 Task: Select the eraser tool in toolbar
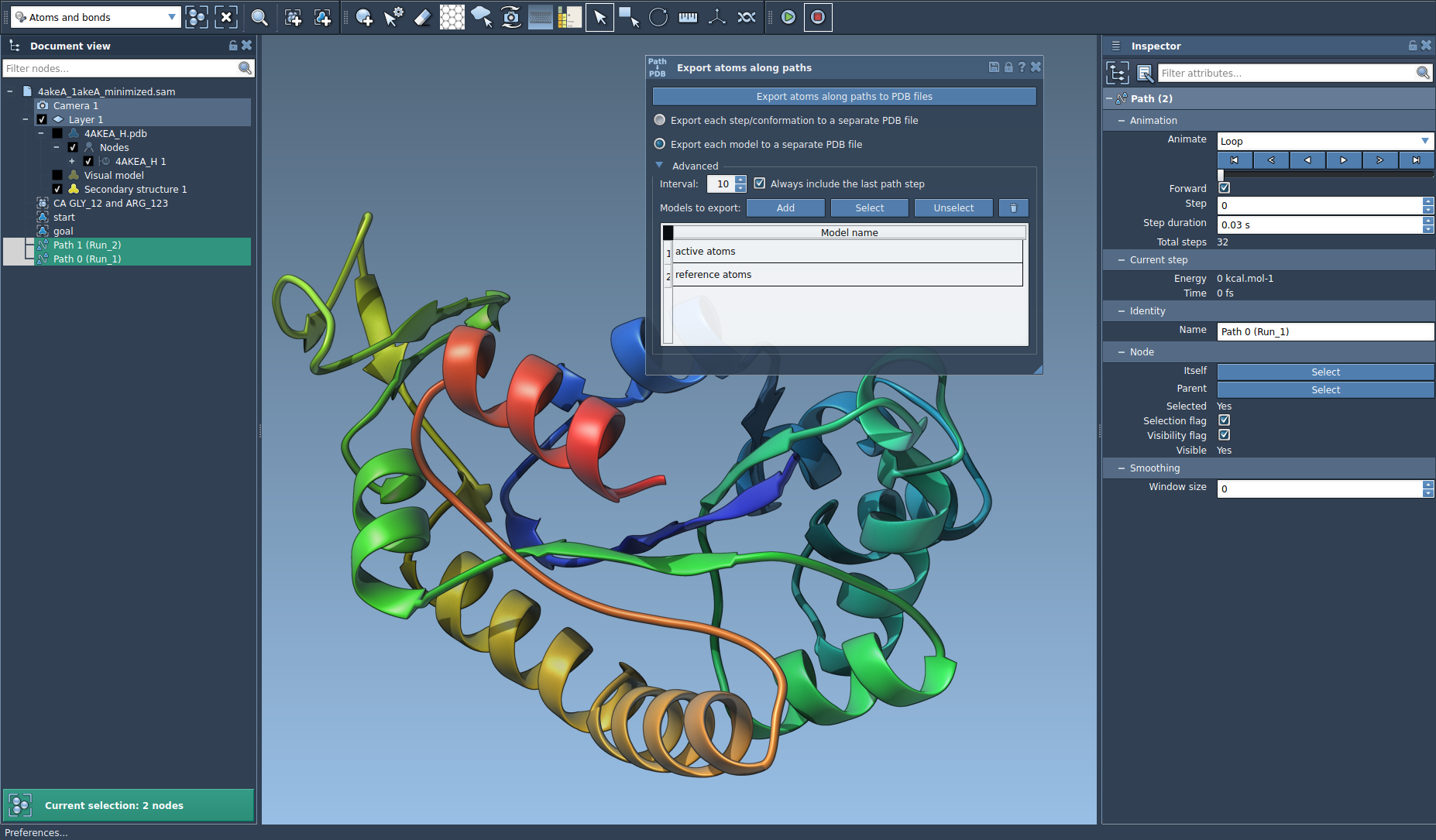click(x=422, y=17)
